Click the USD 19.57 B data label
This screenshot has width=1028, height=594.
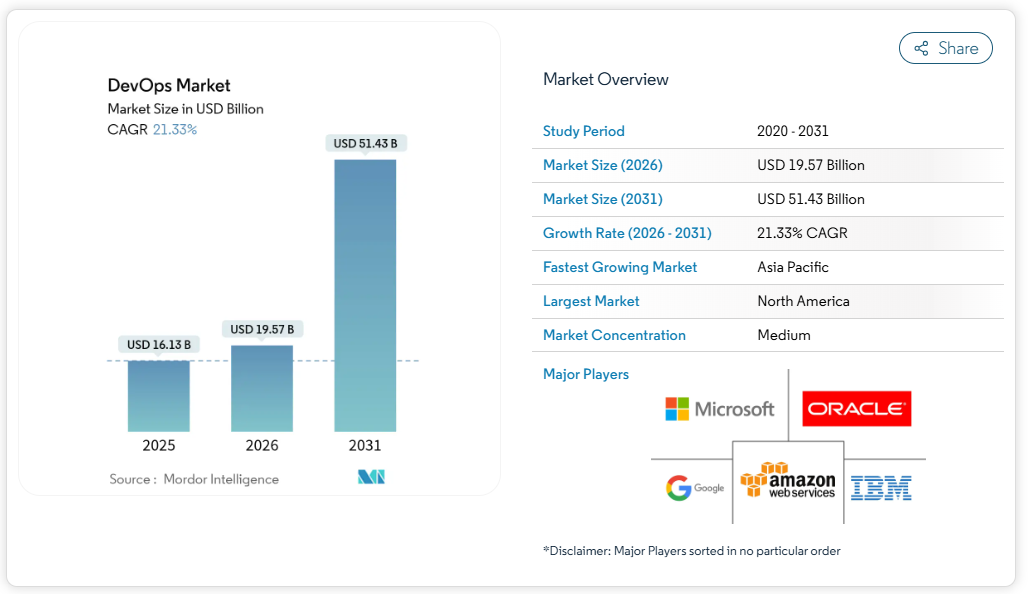click(262, 329)
